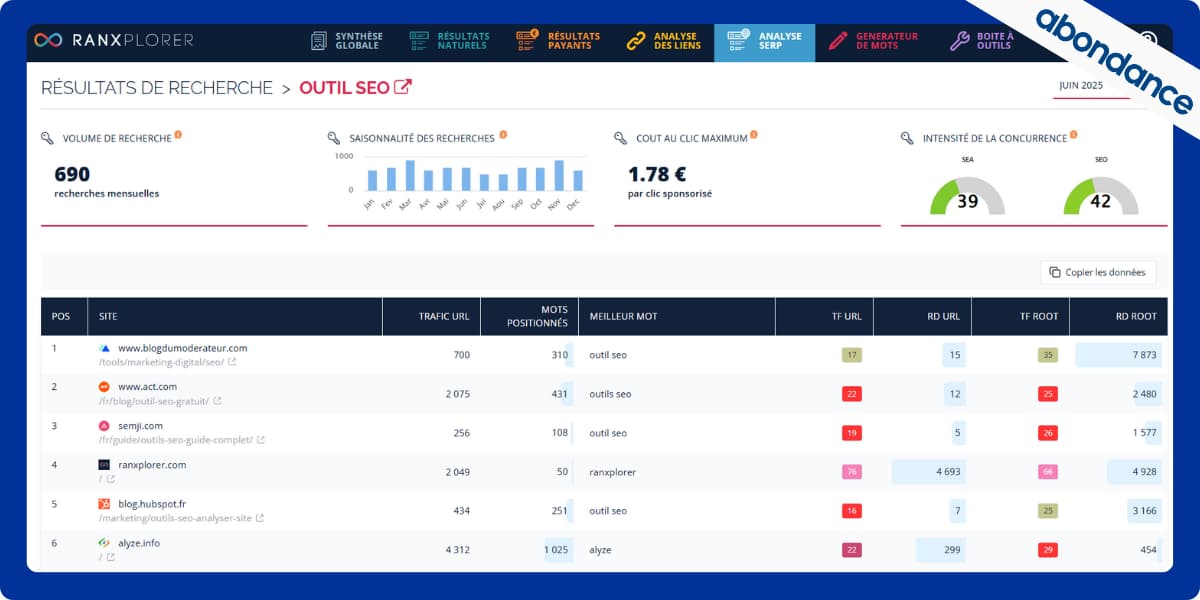This screenshot has height=600, width=1200.
Task: Open external link after /fr/guide/outils-seo-guide-complet/ path
Action: (261, 440)
